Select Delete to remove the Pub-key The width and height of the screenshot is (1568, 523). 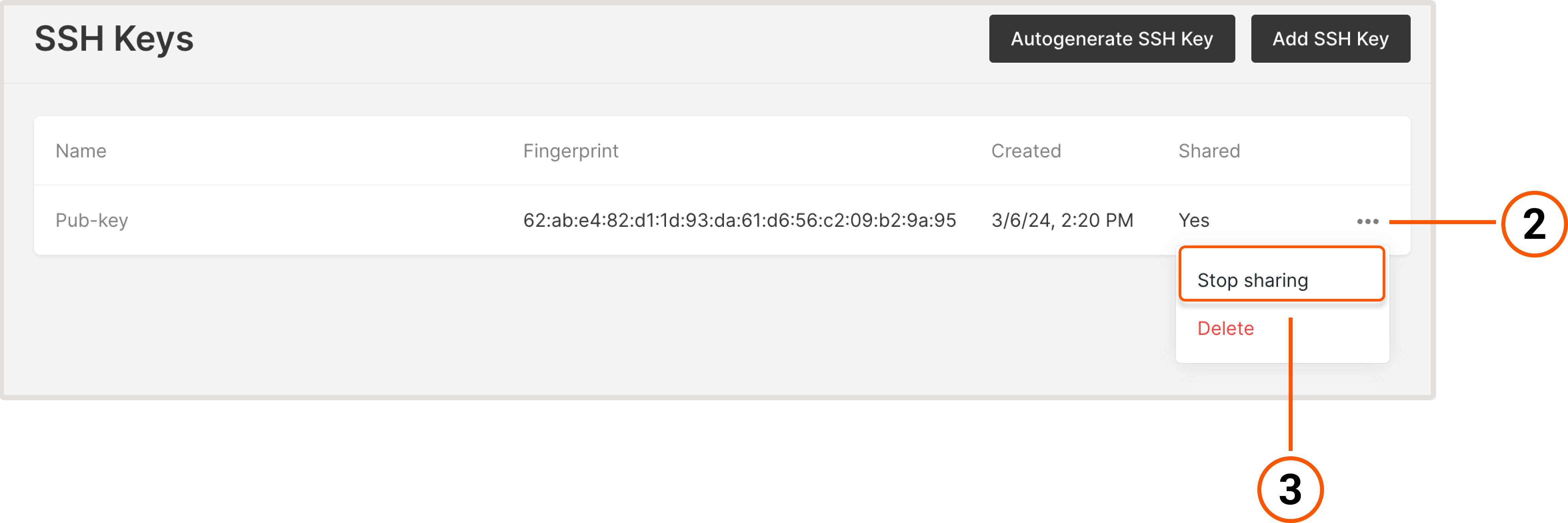click(1225, 328)
